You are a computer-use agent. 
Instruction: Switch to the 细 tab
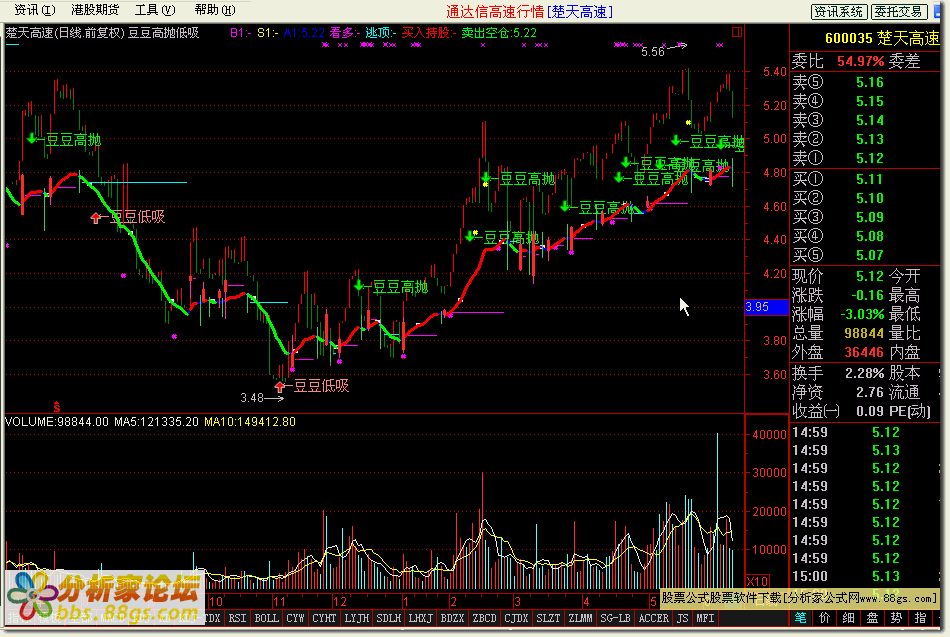coord(849,618)
